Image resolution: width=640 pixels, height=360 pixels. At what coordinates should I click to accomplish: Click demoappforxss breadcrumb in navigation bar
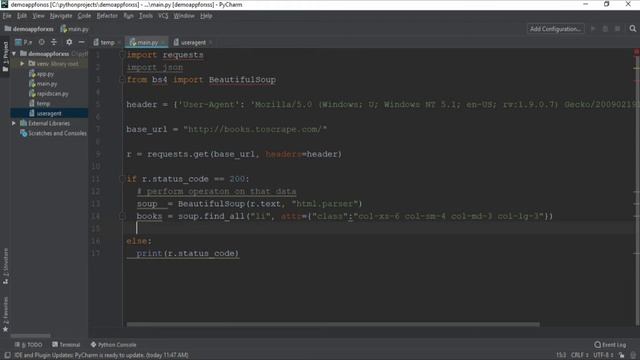pyautogui.click(x=29, y=29)
